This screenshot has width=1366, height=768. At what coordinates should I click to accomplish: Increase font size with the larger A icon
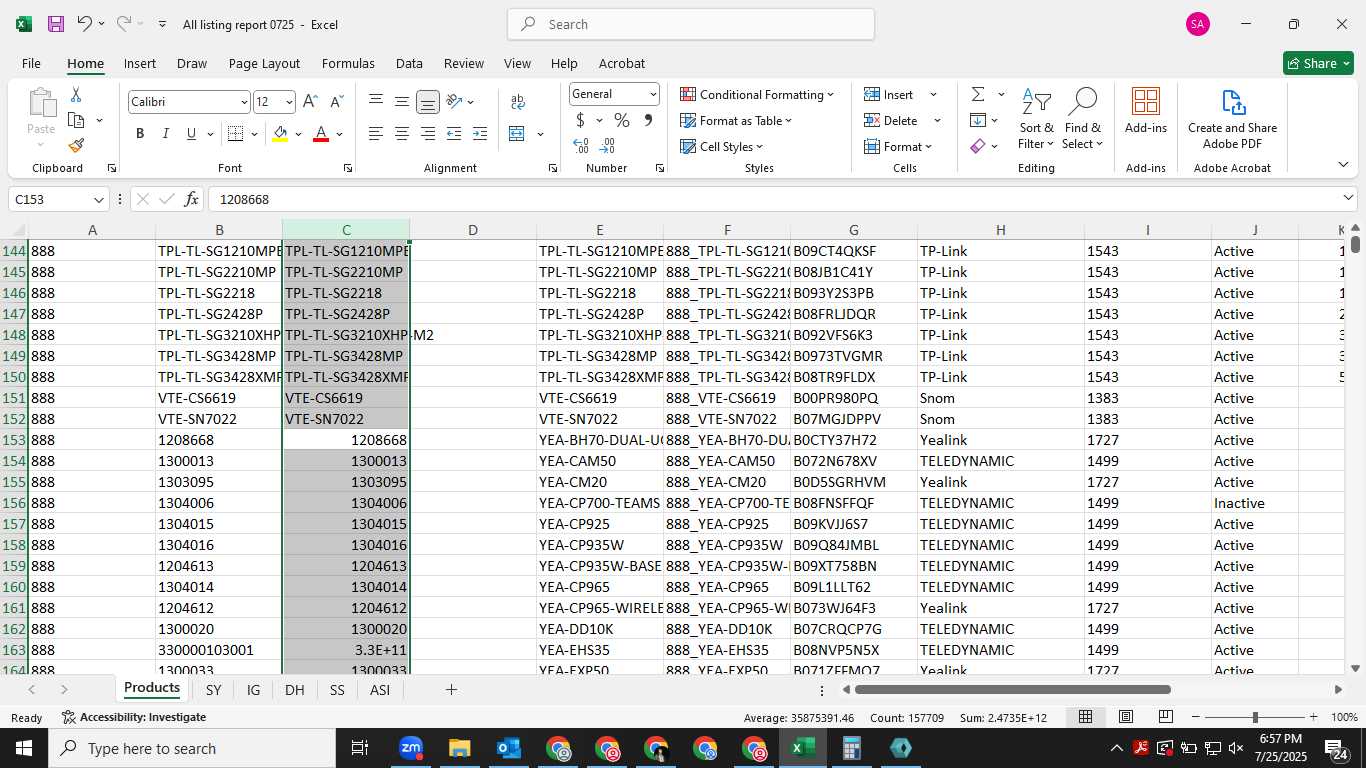coord(310,102)
